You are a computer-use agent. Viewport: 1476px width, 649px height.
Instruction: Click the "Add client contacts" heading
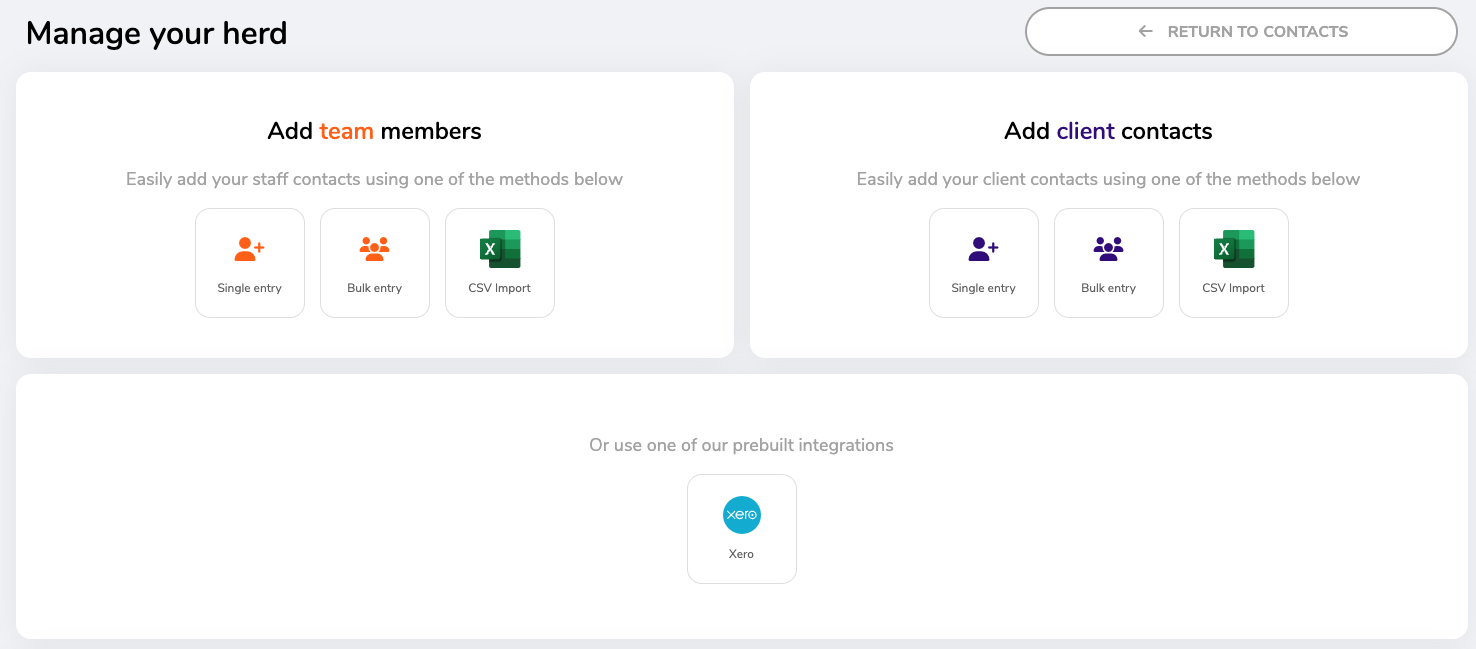click(1108, 131)
